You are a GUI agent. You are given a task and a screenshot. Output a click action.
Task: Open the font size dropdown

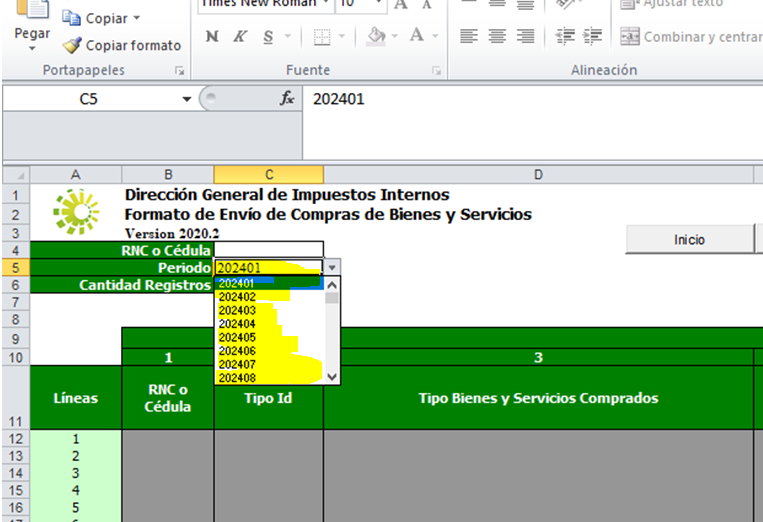coord(378,3)
